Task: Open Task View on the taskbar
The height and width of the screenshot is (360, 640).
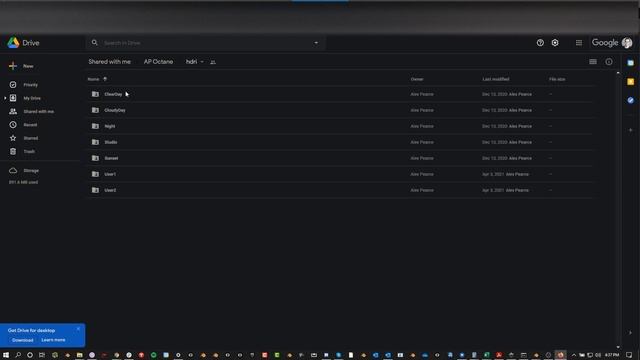Action: [x=42, y=355]
